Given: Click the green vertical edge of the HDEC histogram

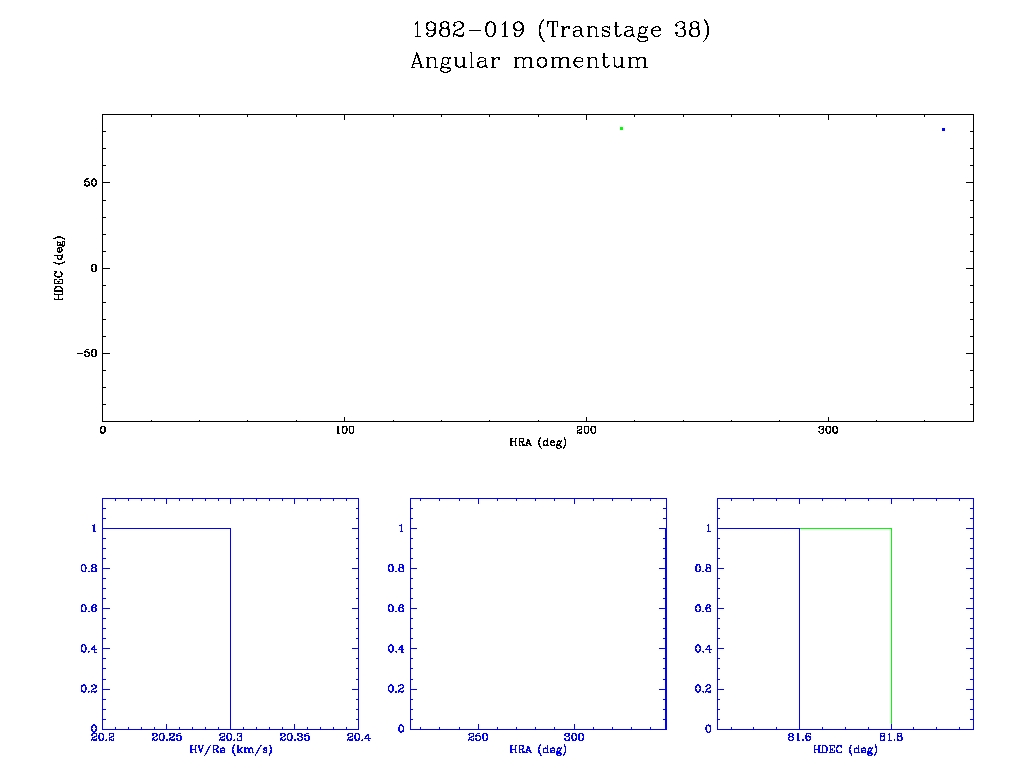Looking at the screenshot, I should point(891,630).
